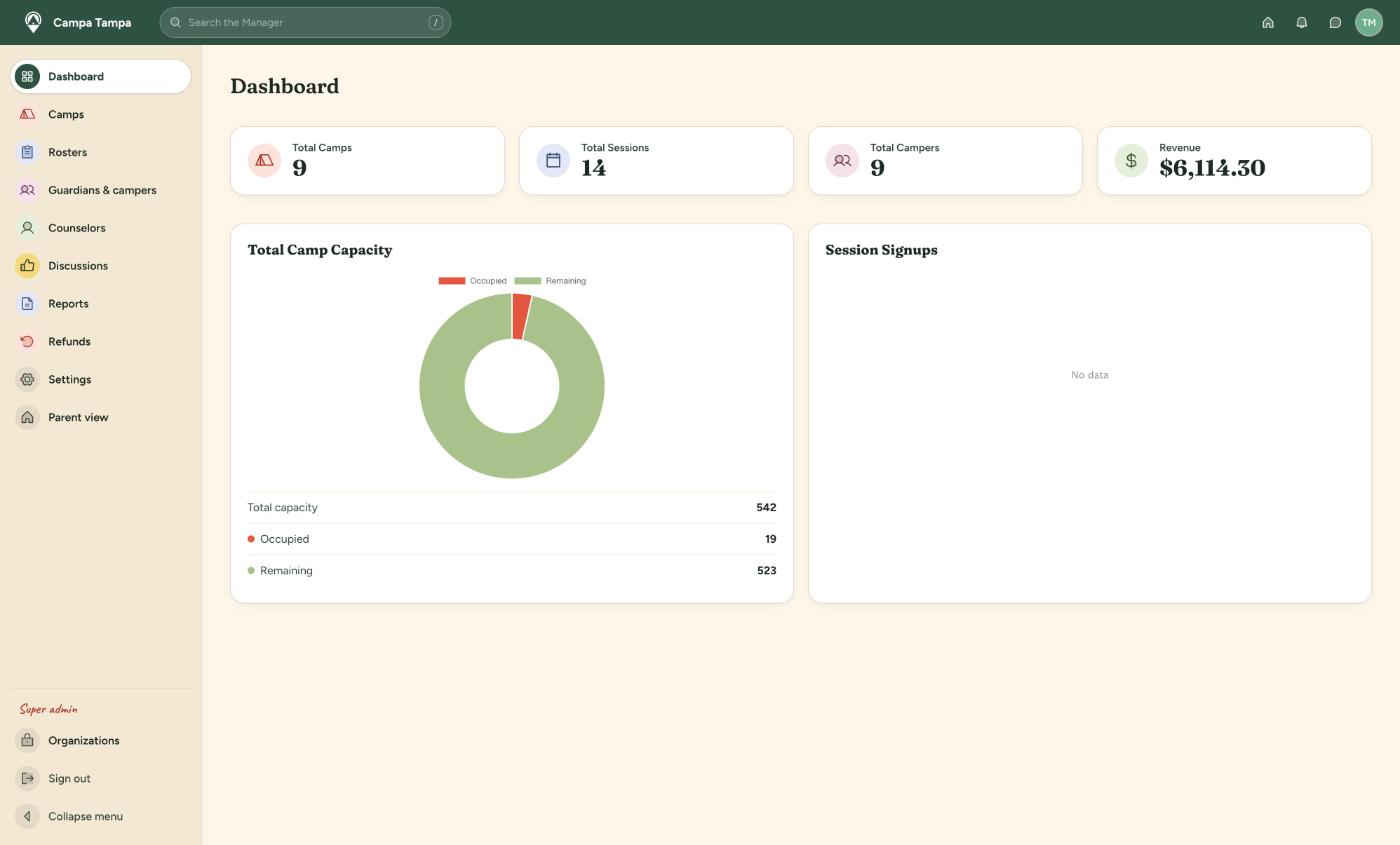Click the Organizations briefcase icon
This screenshot has height=845, width=1400.
tap(27, 741)
